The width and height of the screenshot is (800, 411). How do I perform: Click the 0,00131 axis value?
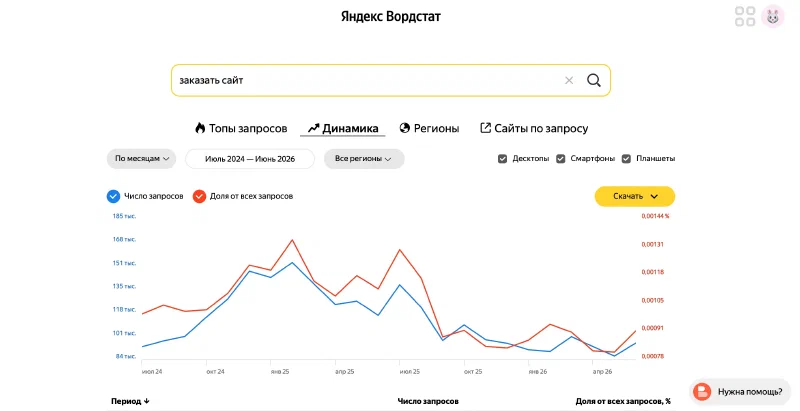pyautogui.click(x=653, y=245)
